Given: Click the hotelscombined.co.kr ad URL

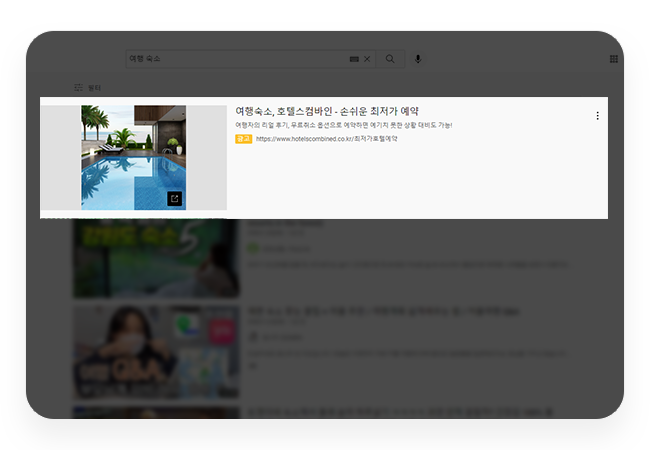Looking at the screenshot, I should pos(326,139).
